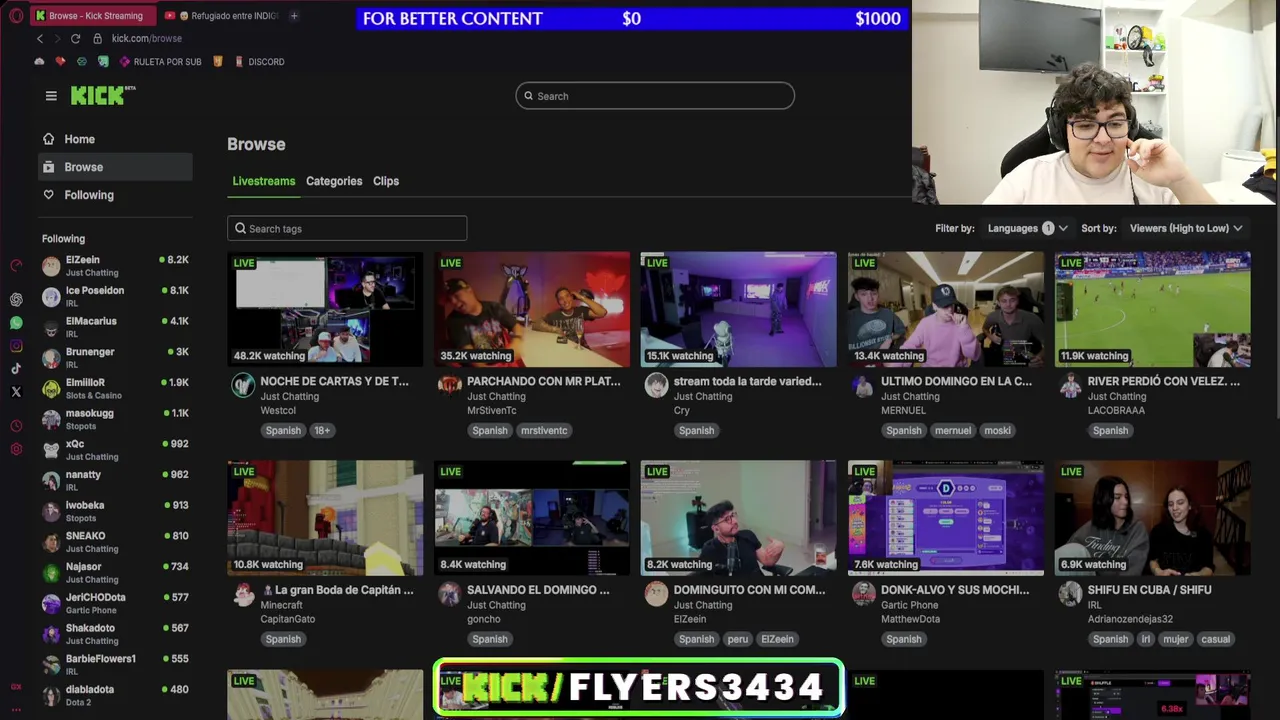Expand the Languages filter dropdown
The image size is (1280, 720).
1028,228
